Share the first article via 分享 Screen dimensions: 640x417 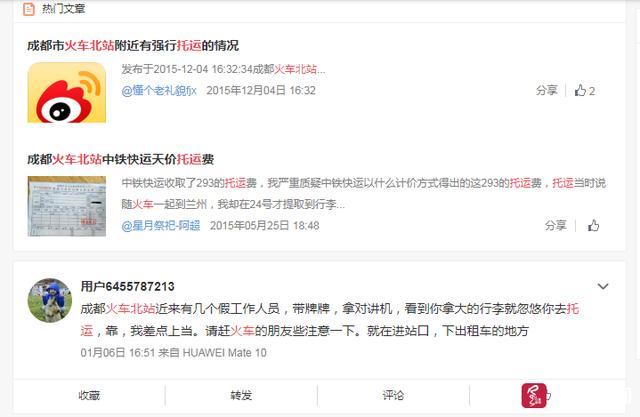547,90
